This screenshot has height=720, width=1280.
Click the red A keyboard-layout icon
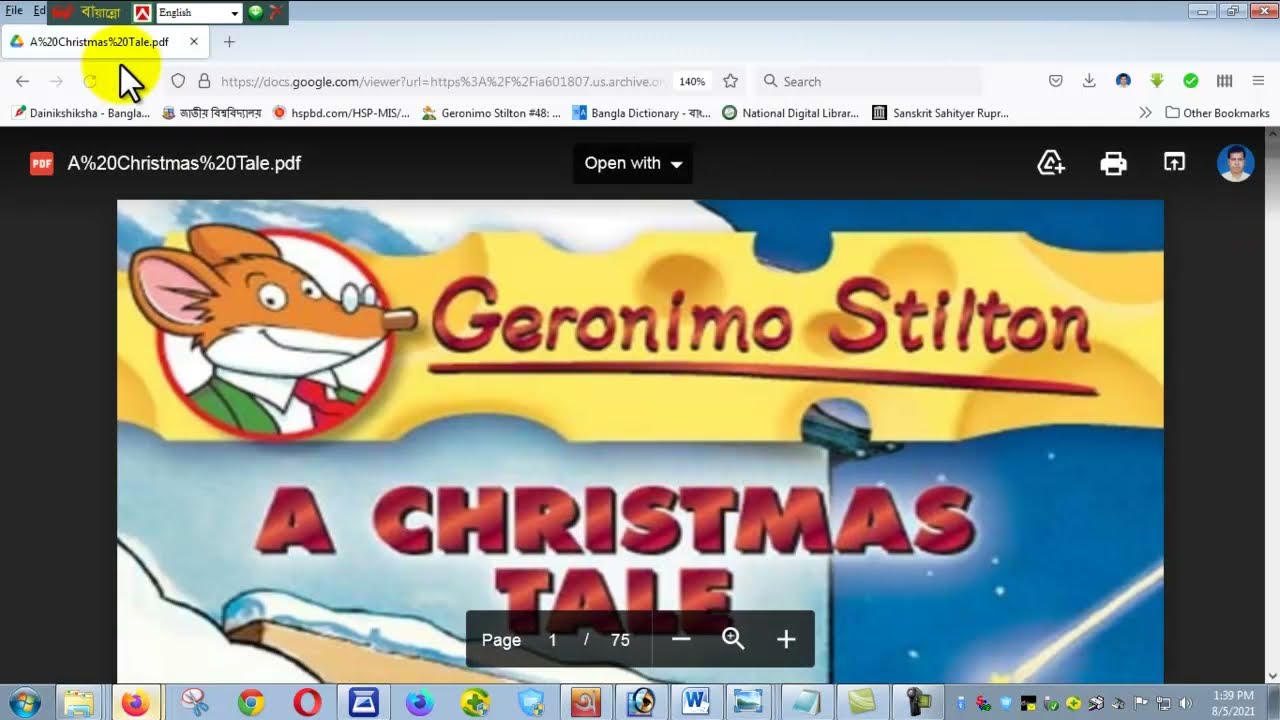143,13
